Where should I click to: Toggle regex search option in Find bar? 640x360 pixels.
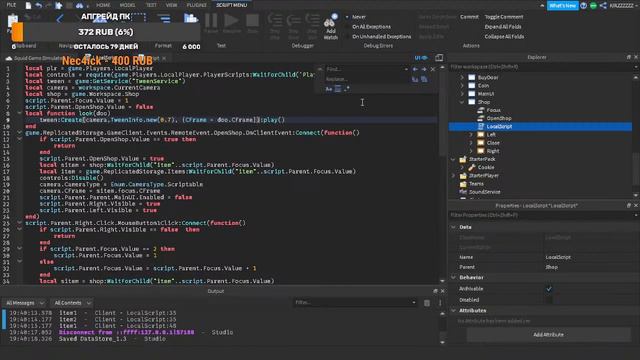[x=347, y=89]
